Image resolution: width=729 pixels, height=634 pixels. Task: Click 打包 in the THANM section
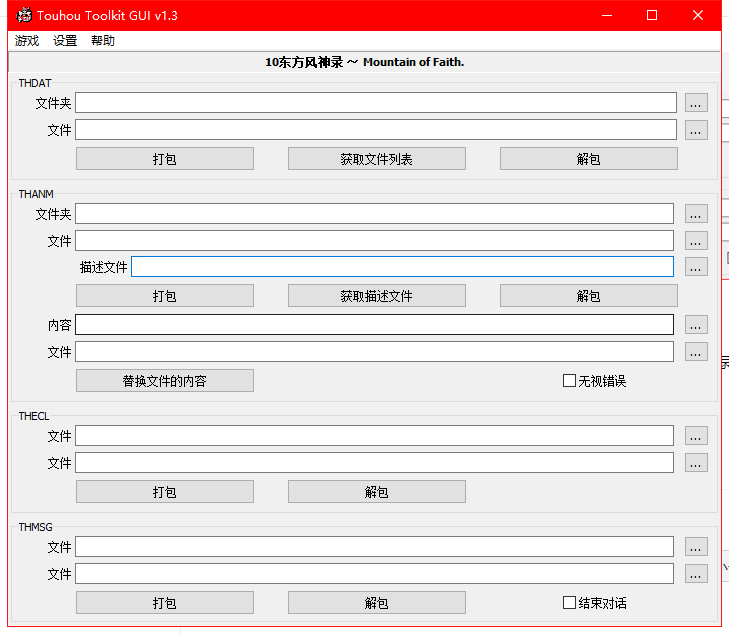coord(165,296)
